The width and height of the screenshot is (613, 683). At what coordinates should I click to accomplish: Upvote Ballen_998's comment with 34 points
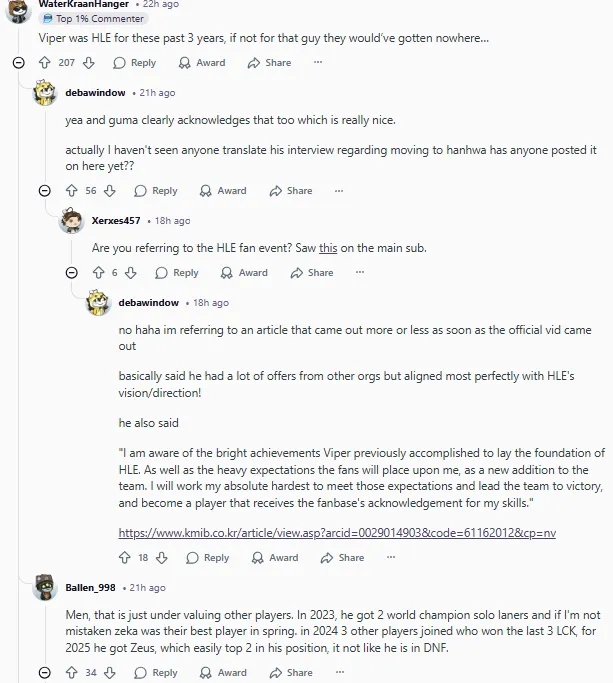(69, 673)
